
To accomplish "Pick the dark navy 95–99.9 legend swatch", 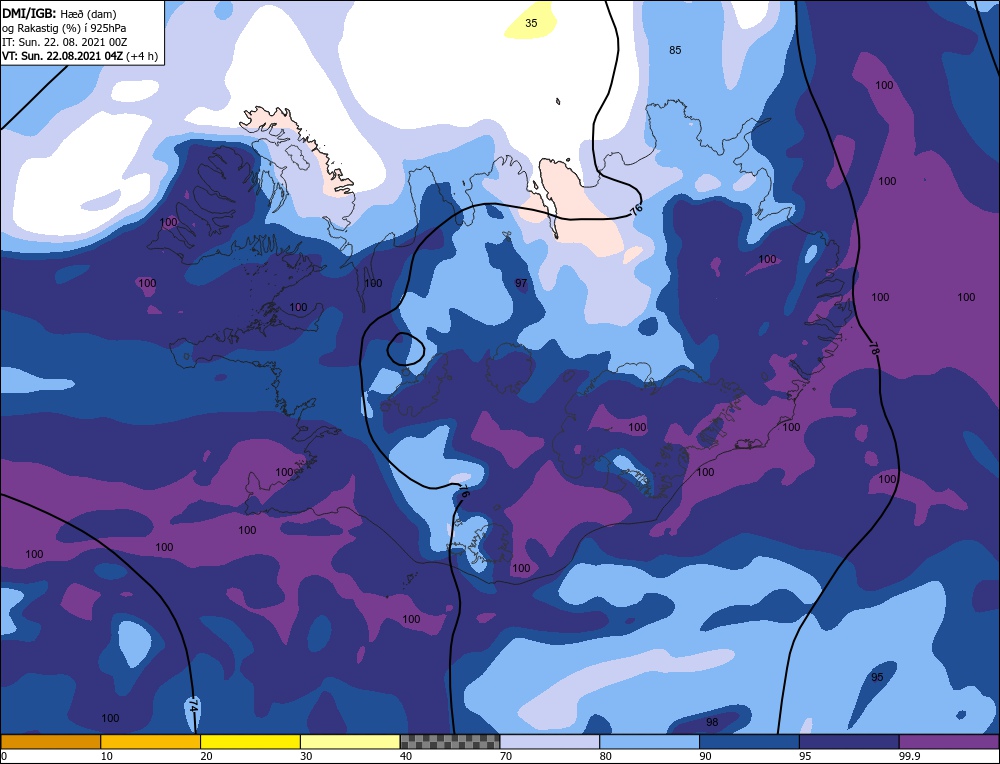I will [x=849, y=741].
